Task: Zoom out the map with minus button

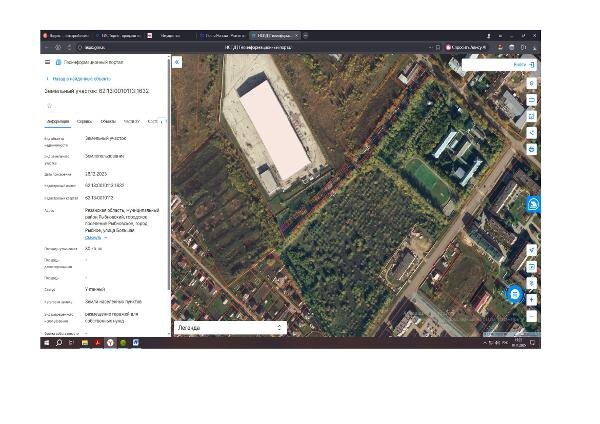Action: click(531, 316)
